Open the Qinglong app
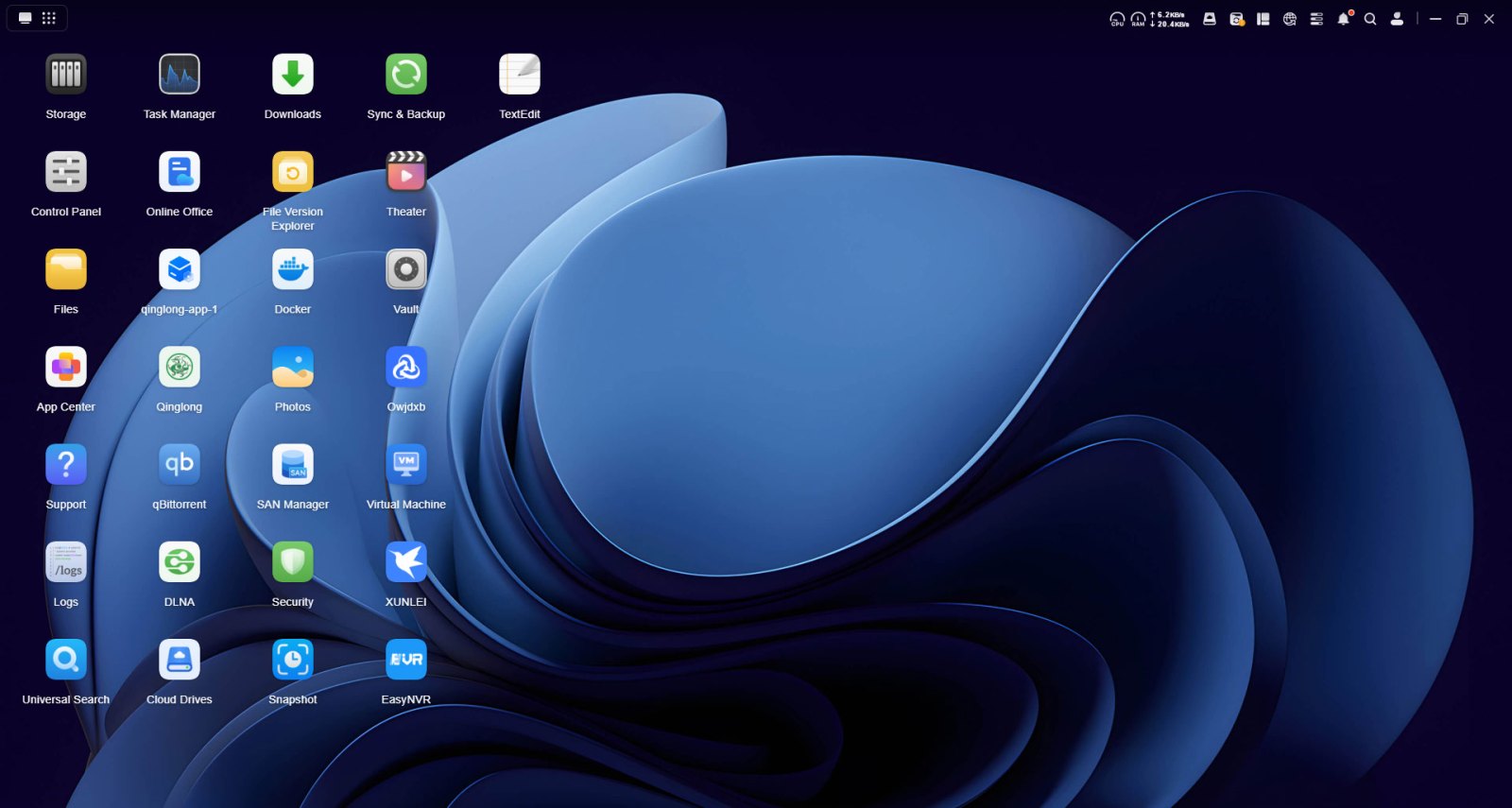The image size is (1512, 808). pyautogui.click(x=180, y=368)
